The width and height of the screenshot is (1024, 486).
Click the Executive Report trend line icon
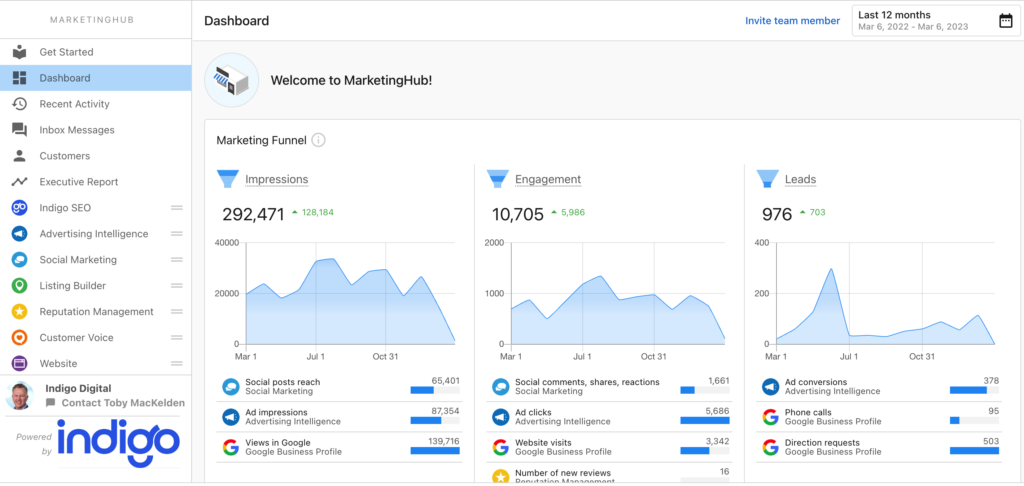(20, 182)
